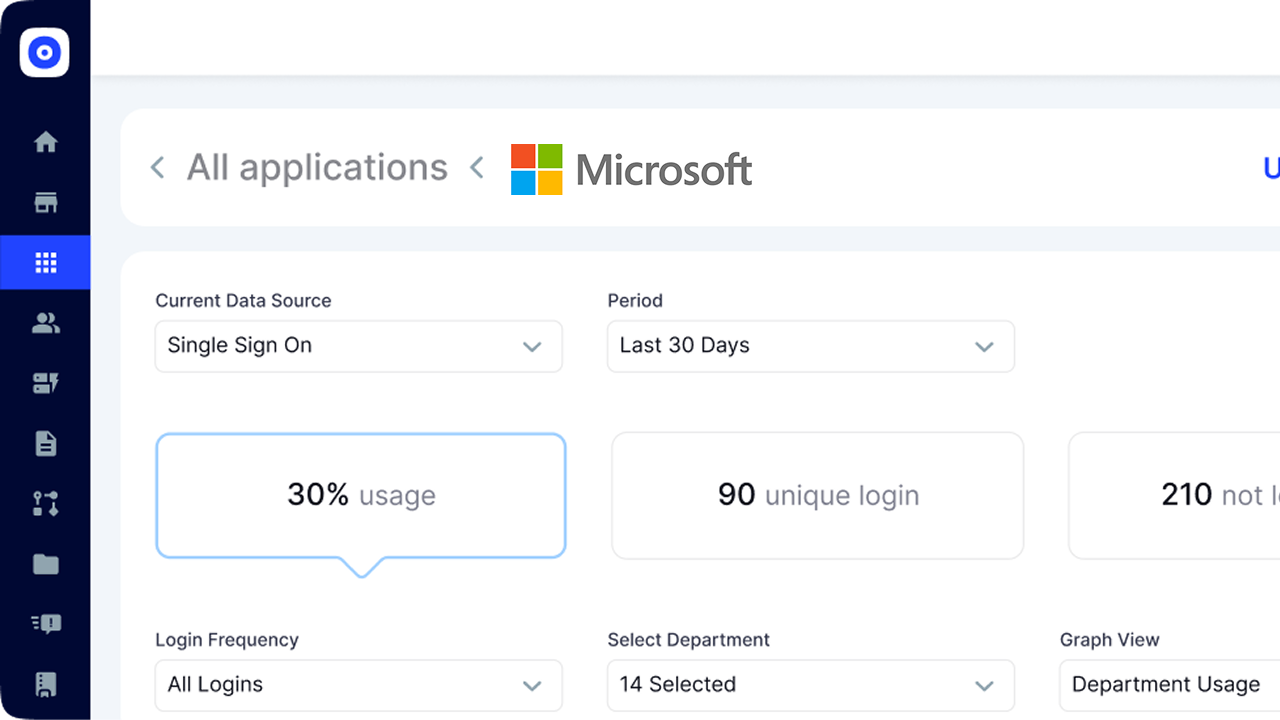This screenshot has width=1280, height=720.
Task: Select the 90 unique login stat card
Action: pyautogui.click(x=817, y=495)
